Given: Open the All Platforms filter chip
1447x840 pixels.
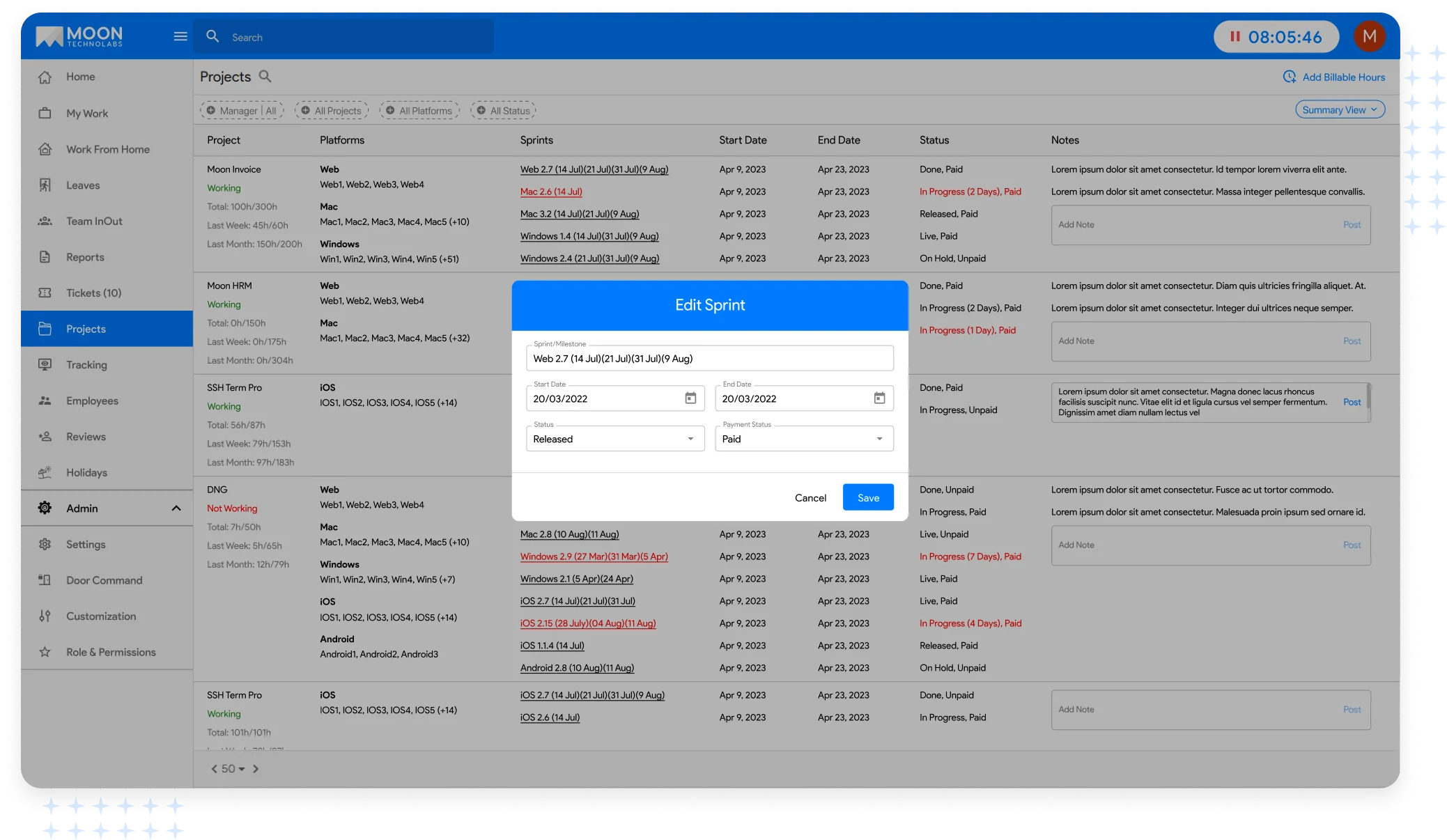Looking at the screenshot, I should (x=419, y=110).
